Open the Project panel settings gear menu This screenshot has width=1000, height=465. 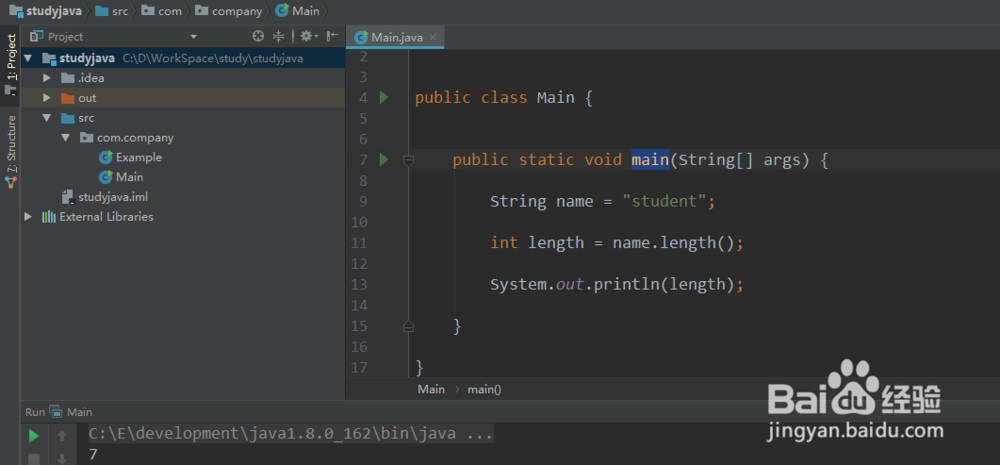pos(309,36)
